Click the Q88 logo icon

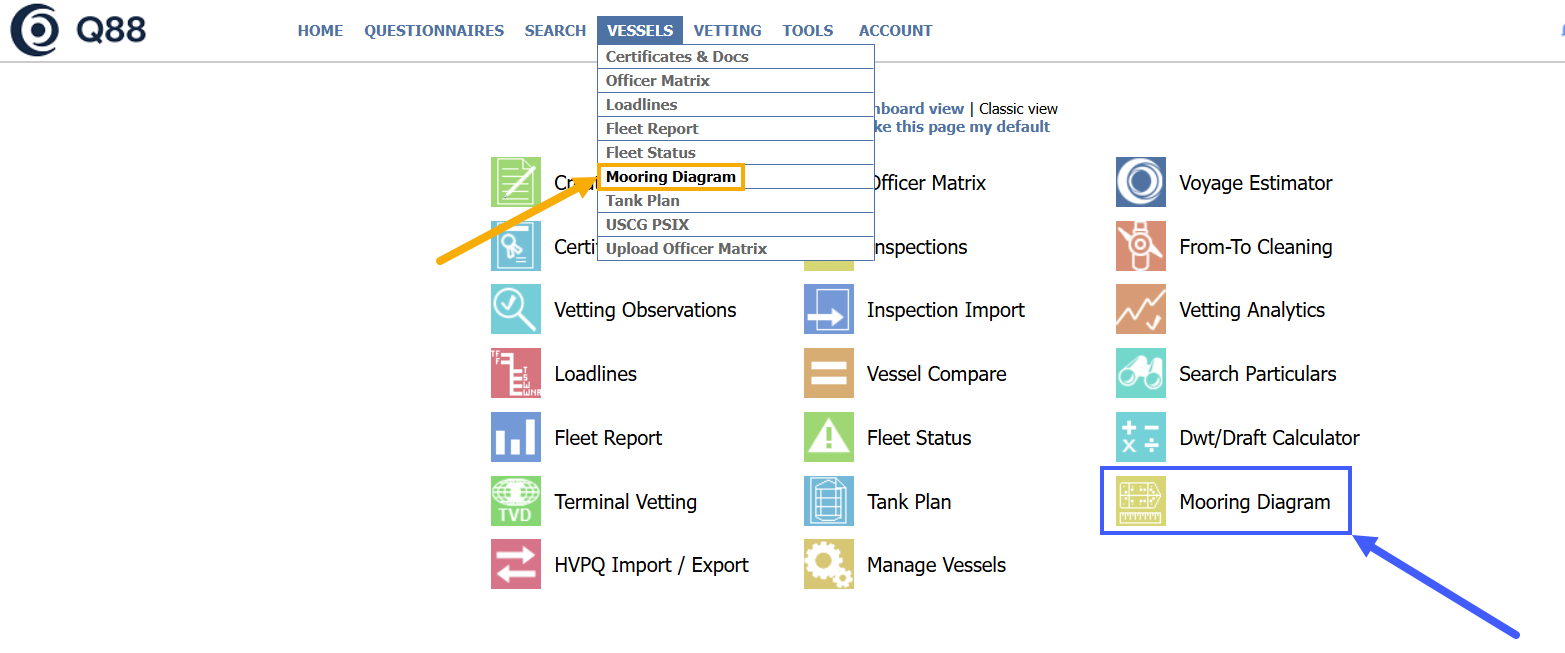point(34,29)
